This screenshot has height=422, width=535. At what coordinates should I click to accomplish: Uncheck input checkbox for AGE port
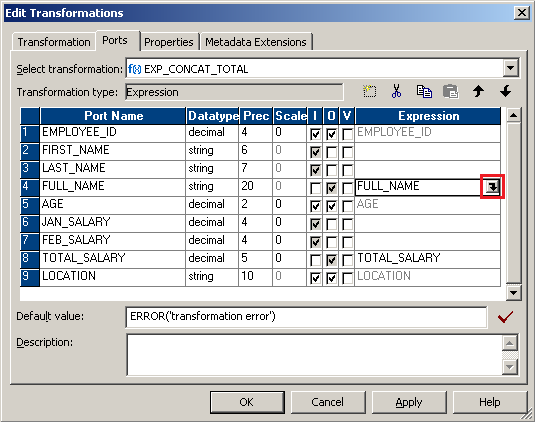click(x=315, y=206)
